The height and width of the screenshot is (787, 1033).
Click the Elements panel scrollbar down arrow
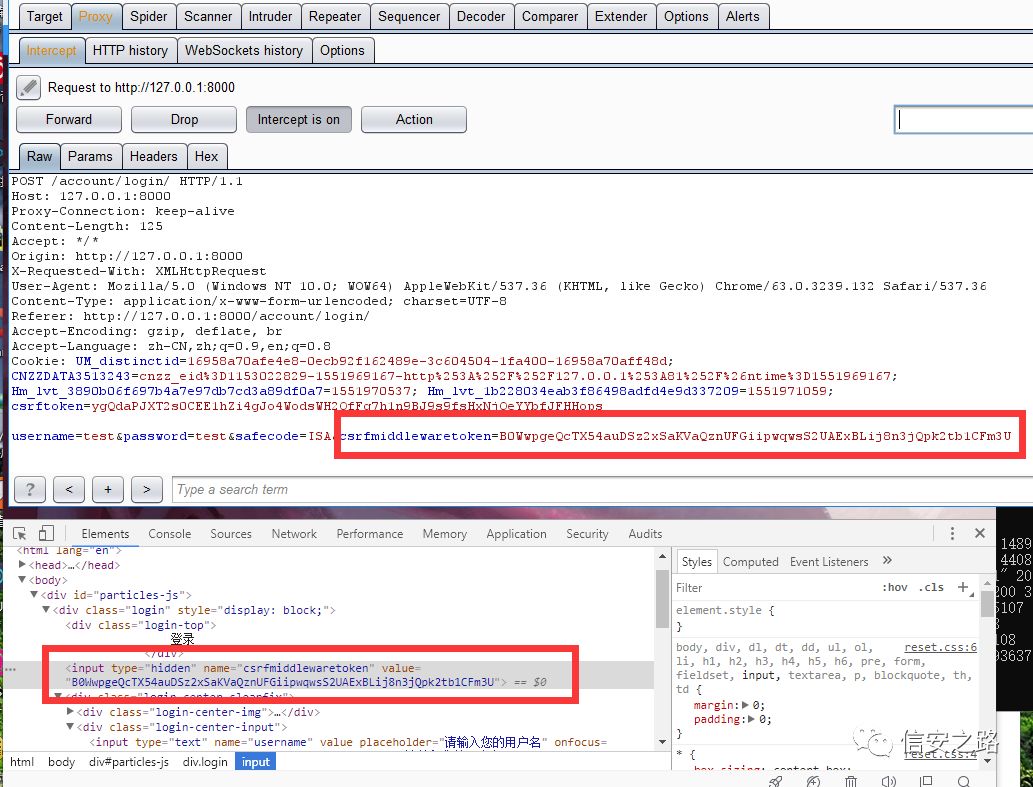(661, 742)
